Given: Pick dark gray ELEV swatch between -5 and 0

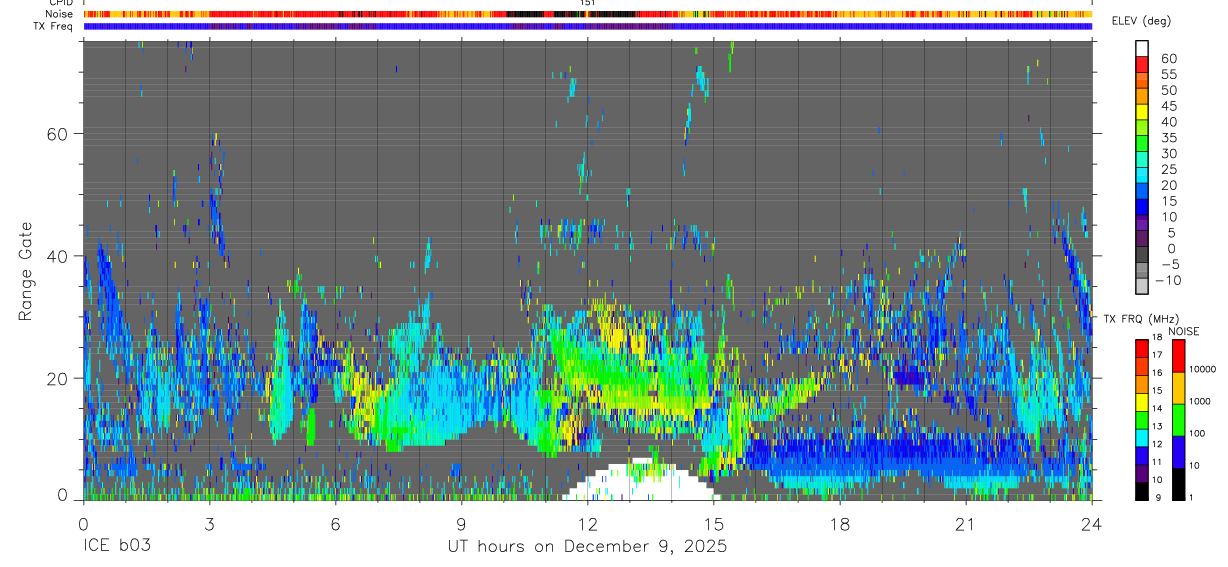Looking at the screenshot, I should tap(1142, 256).
